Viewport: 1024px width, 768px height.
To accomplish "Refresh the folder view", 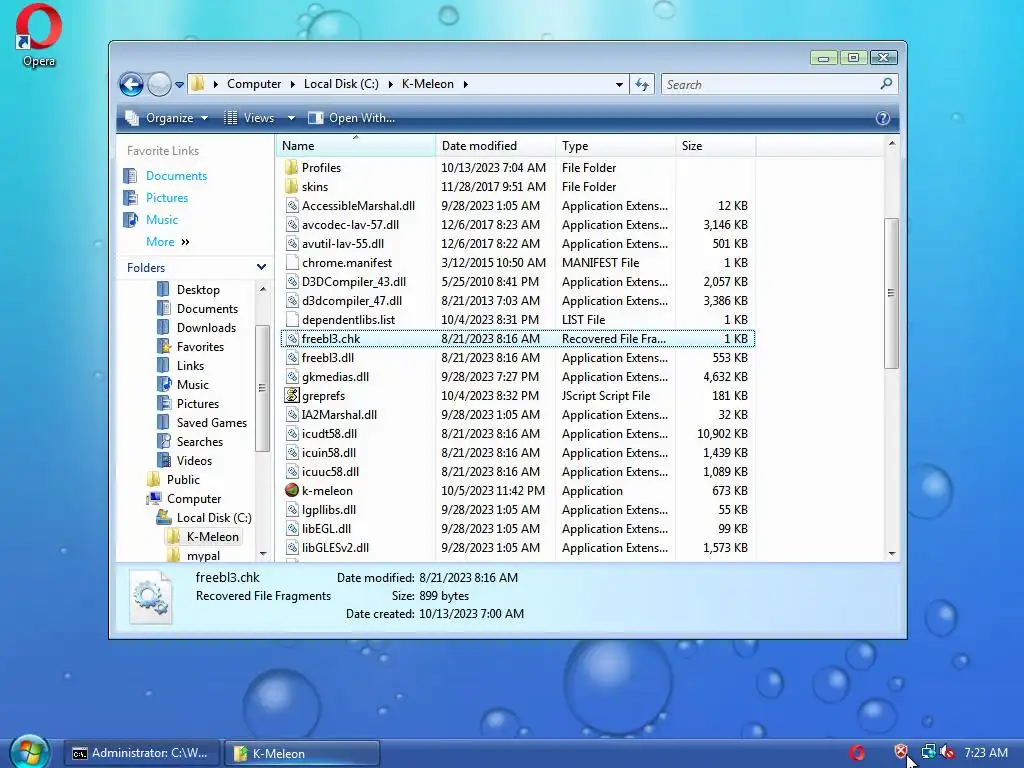I will pyautogui.click(x=642, y=84).
